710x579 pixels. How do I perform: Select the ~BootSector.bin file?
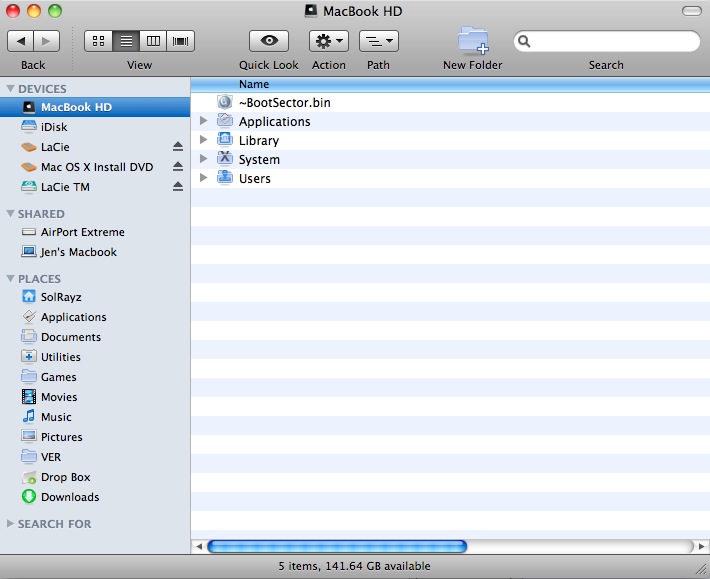tap(451, 102)
